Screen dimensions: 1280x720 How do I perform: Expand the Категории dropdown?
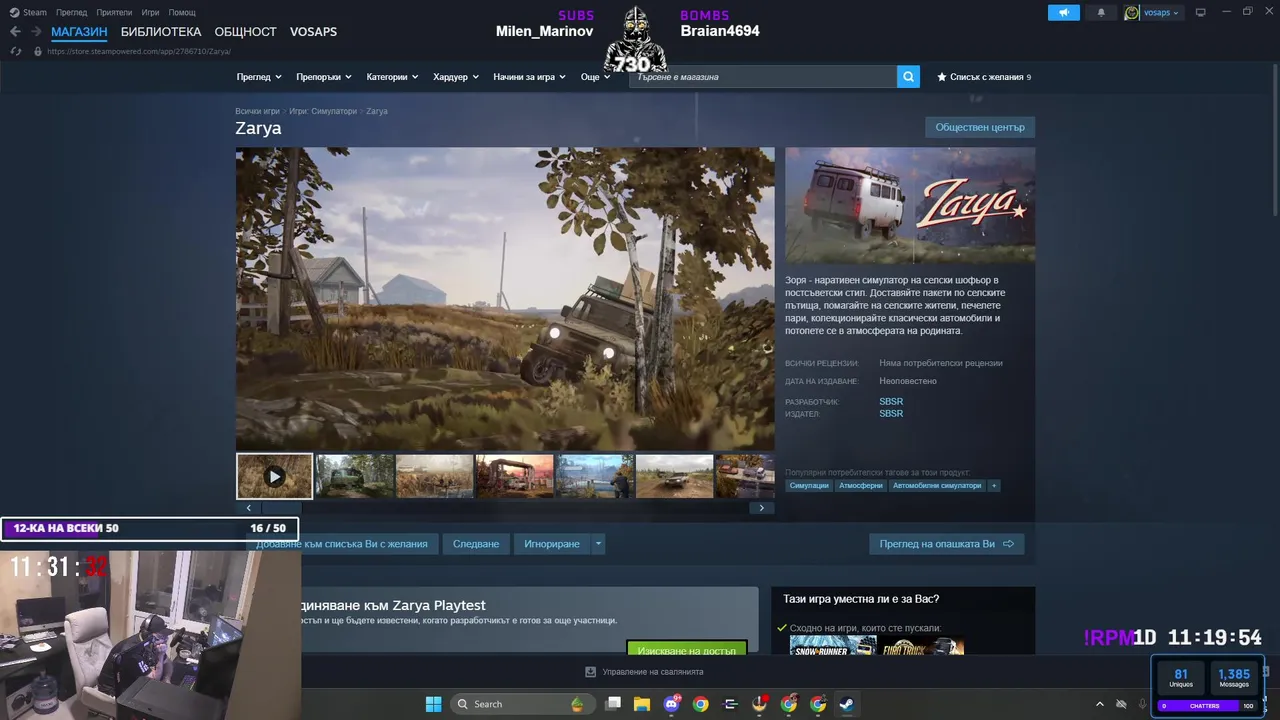(393, 77)
